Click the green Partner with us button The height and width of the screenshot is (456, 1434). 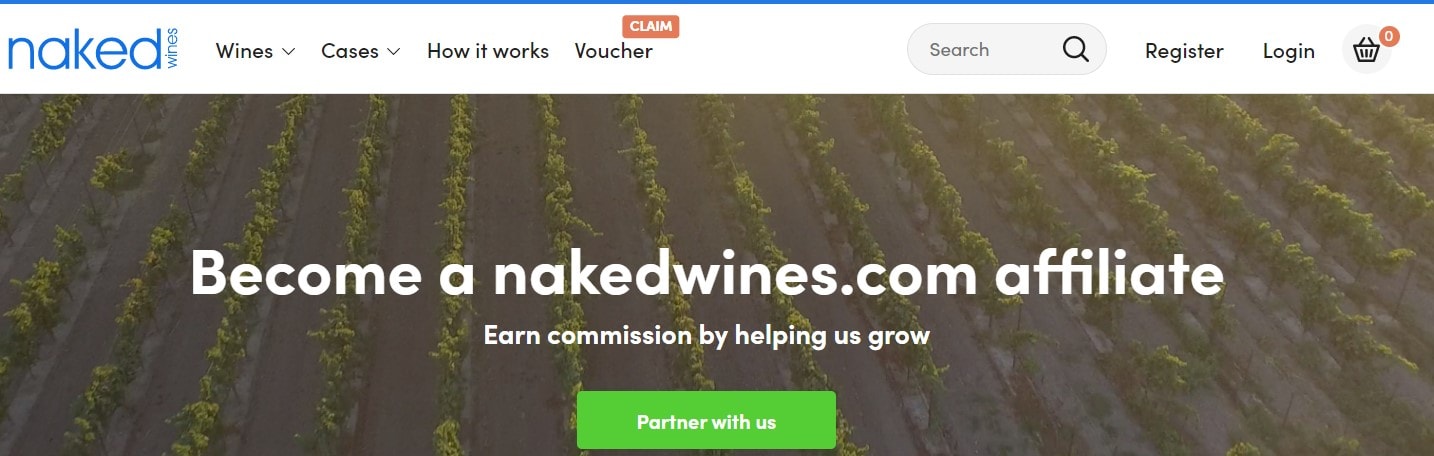point(706,420)
